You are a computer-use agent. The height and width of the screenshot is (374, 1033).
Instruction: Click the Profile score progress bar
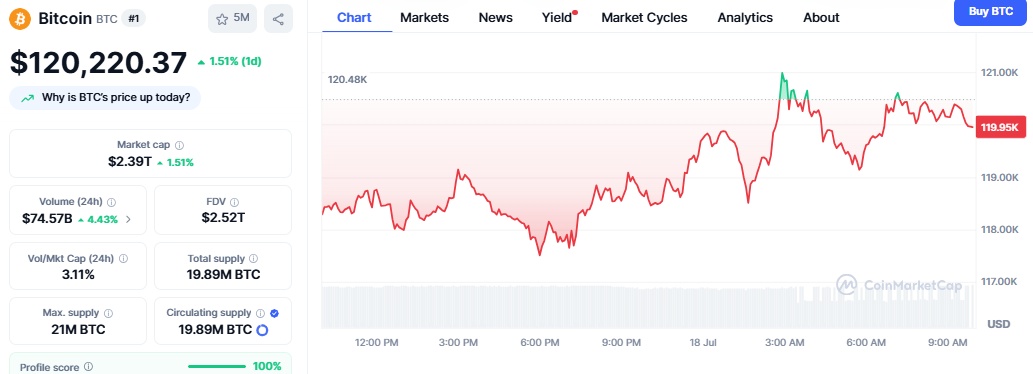point(216,366)
